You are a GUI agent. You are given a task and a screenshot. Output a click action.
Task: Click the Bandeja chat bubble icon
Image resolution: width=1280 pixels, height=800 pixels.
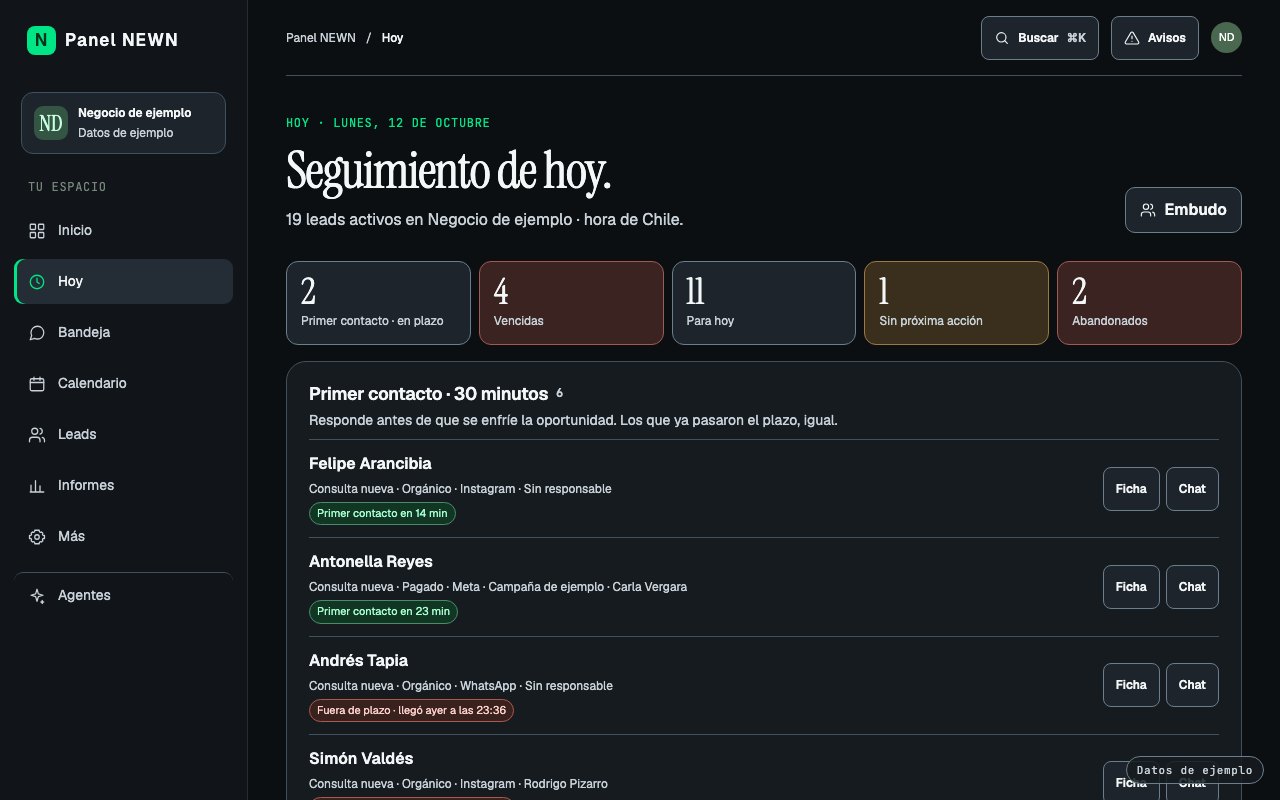(37, 333)
